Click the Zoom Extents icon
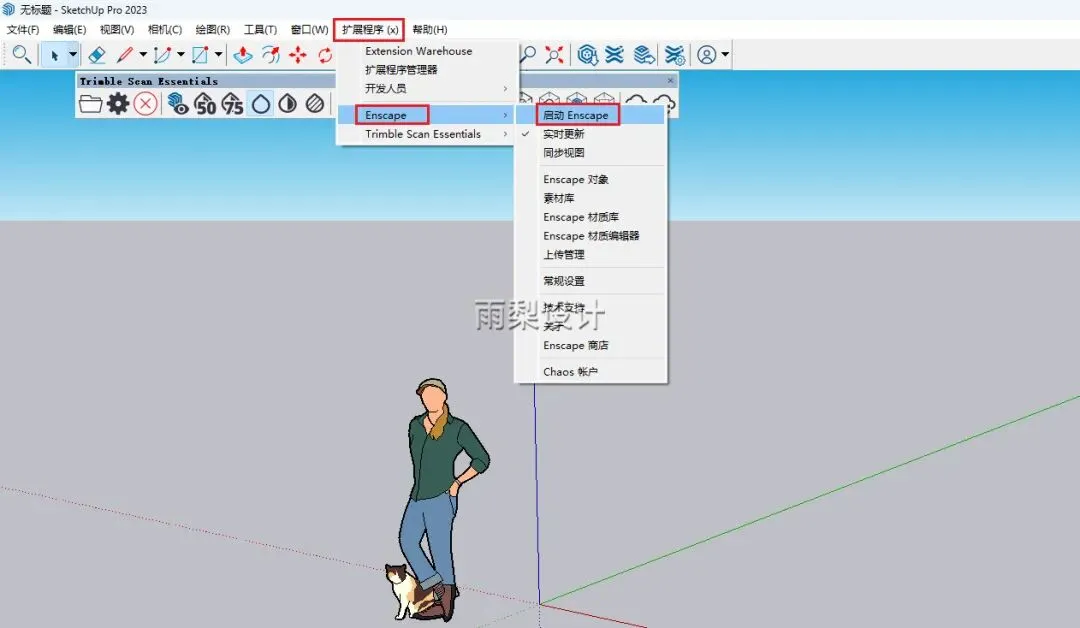 (x=554, y=55)
